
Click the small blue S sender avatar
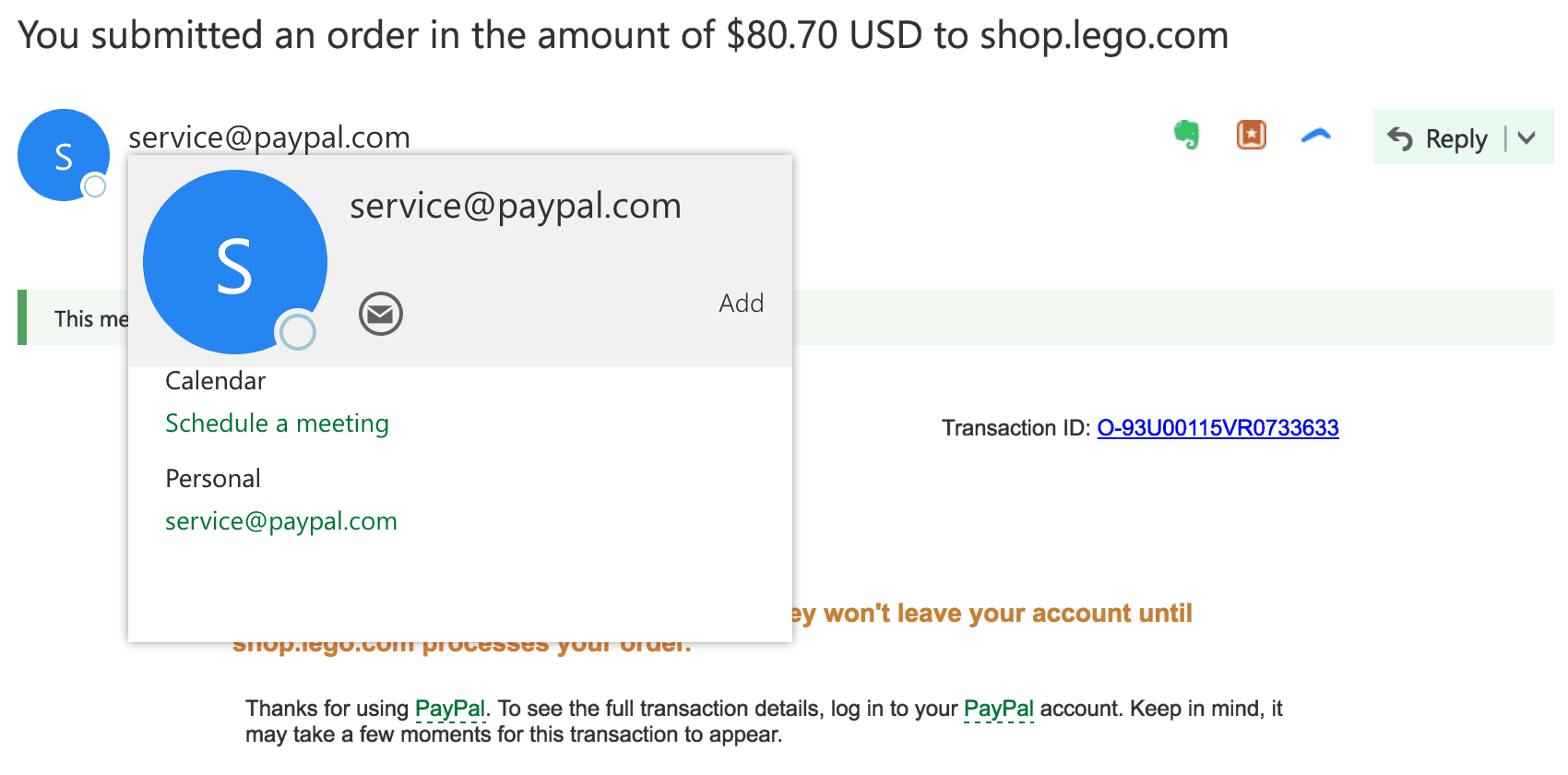coord(64,155)
